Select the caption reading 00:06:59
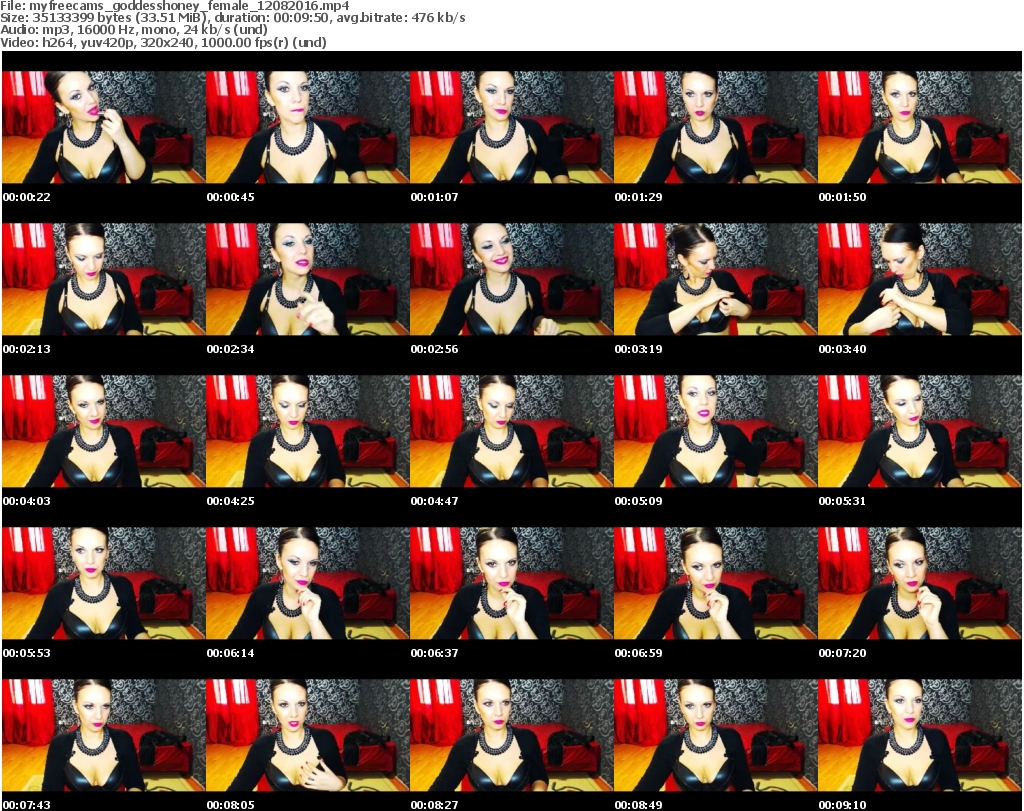Image resolution: width=1024 pixels, height=811 pixels. (x=638, y=653)
